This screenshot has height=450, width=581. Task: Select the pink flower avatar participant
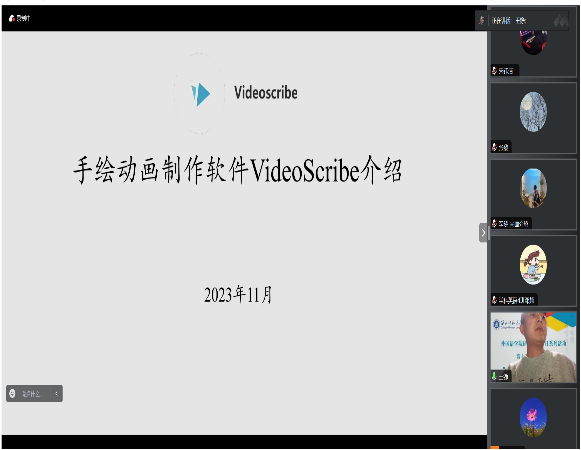coord(533,417)
